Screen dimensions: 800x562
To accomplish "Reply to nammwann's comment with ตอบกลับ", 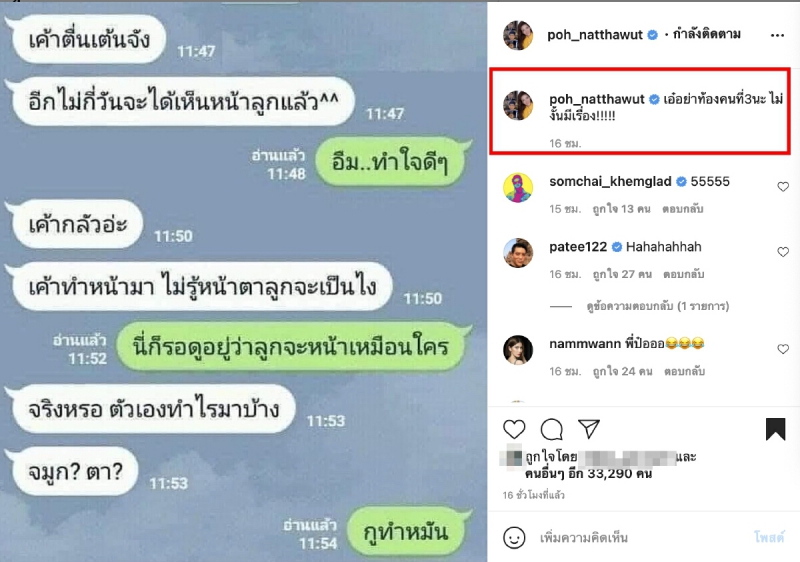I will tap(684, 371).
